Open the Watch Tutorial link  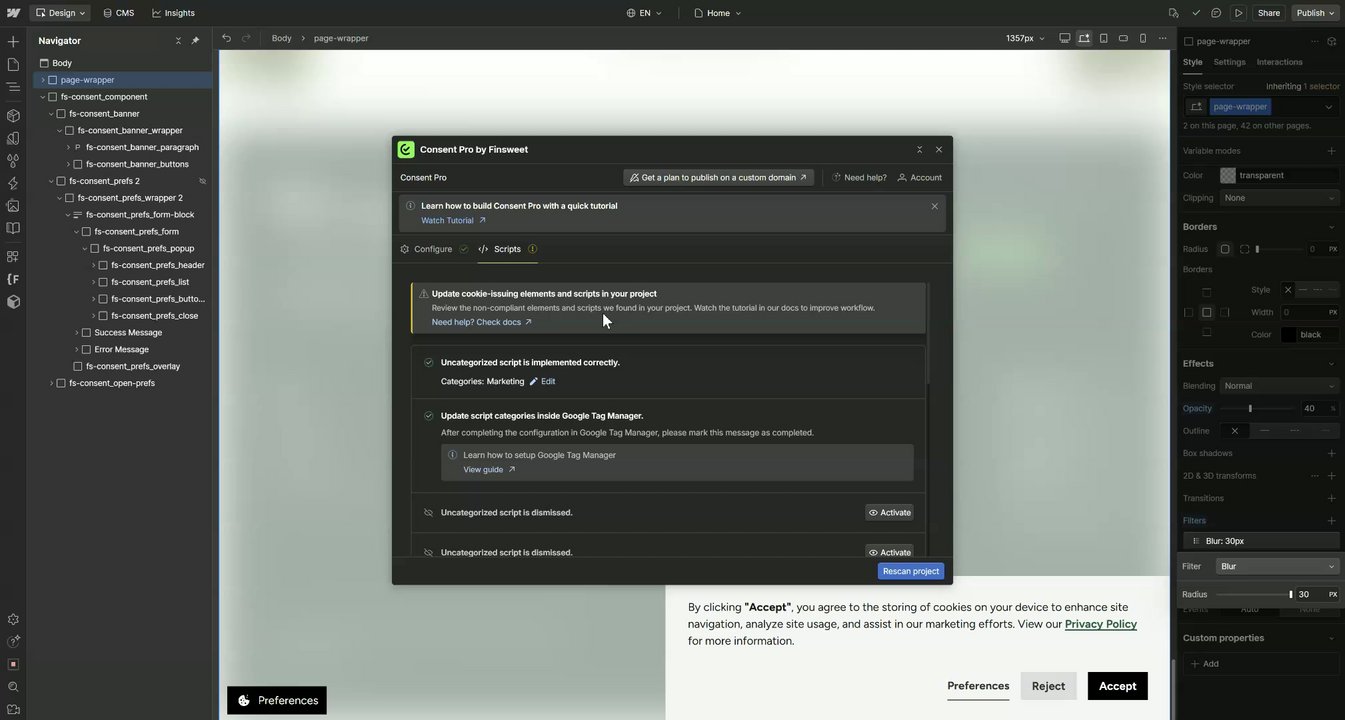point(453,220)
